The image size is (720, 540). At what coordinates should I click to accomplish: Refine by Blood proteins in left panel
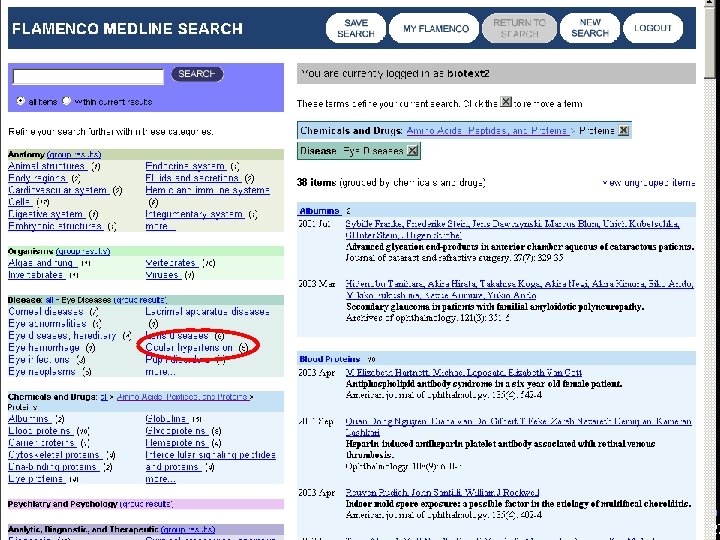41,430
